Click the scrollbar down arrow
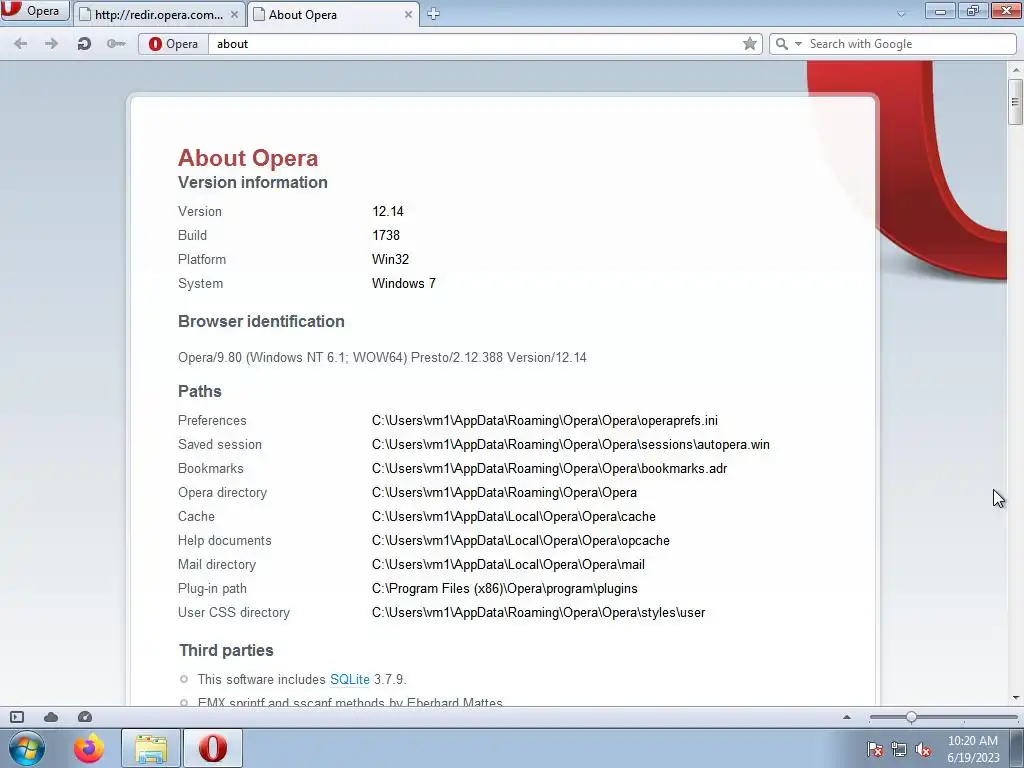 pos(1016,697)
